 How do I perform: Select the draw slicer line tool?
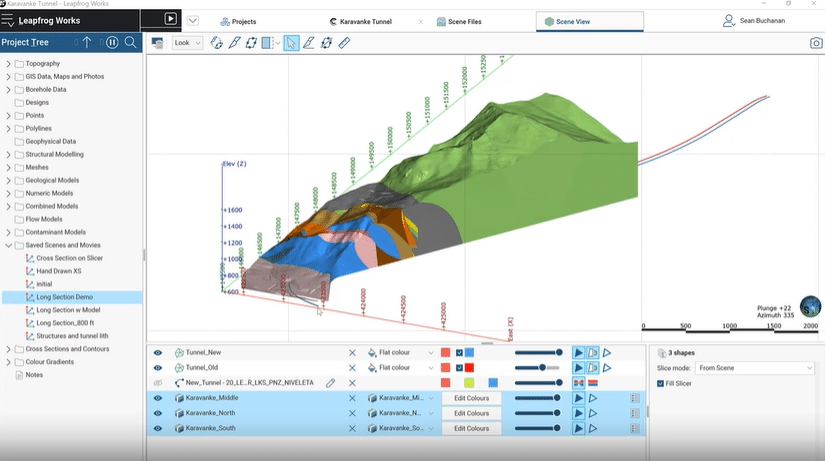234,43
